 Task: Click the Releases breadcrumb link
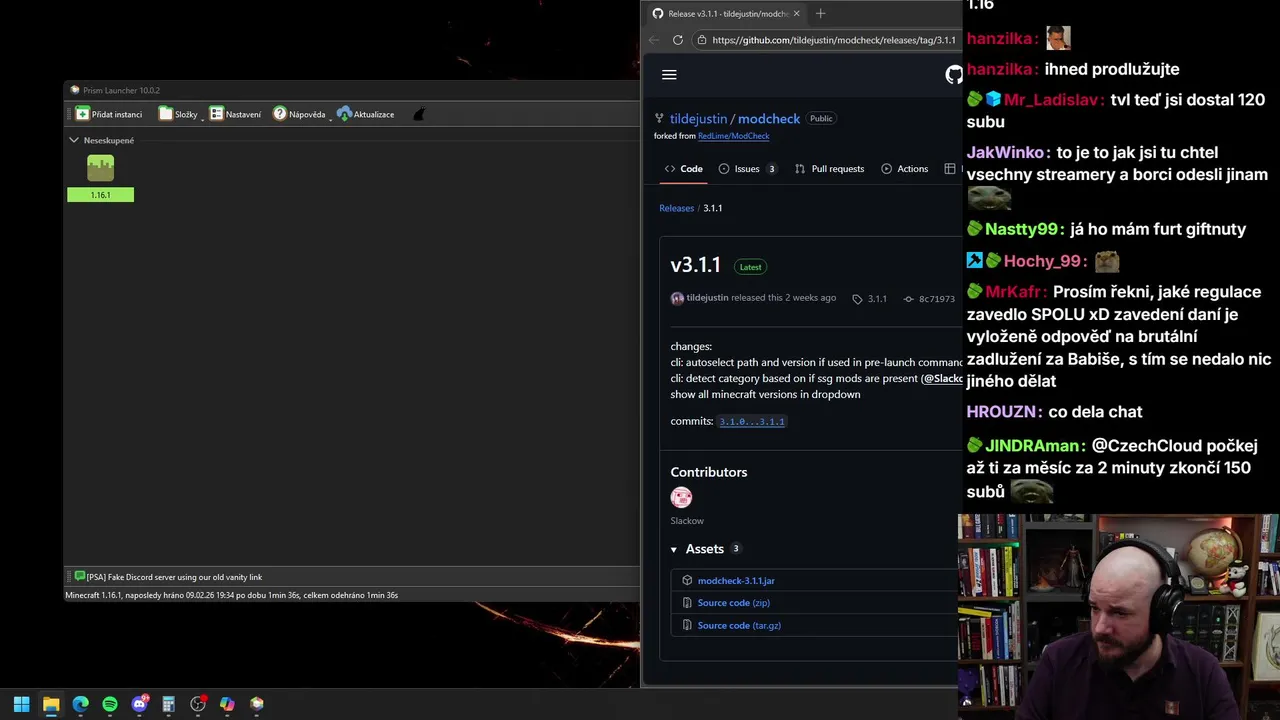click(x=676, y=208)
